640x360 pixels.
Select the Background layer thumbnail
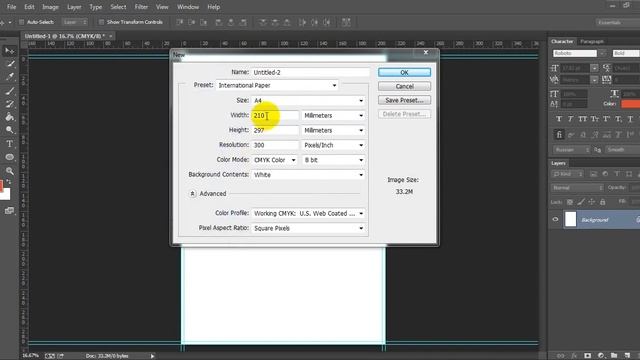(570, 220)
